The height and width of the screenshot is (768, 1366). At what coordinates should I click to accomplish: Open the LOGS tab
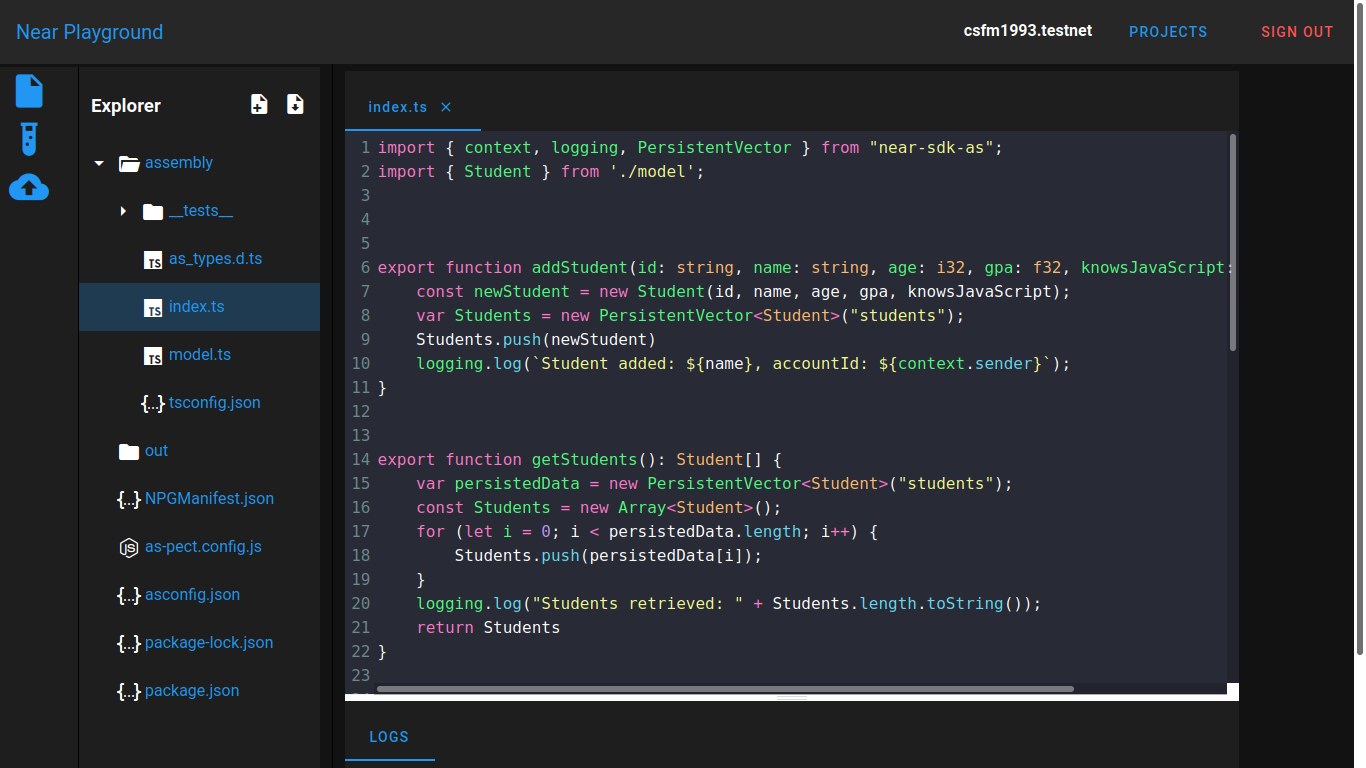pyautogui.click(x=389, y=737)
